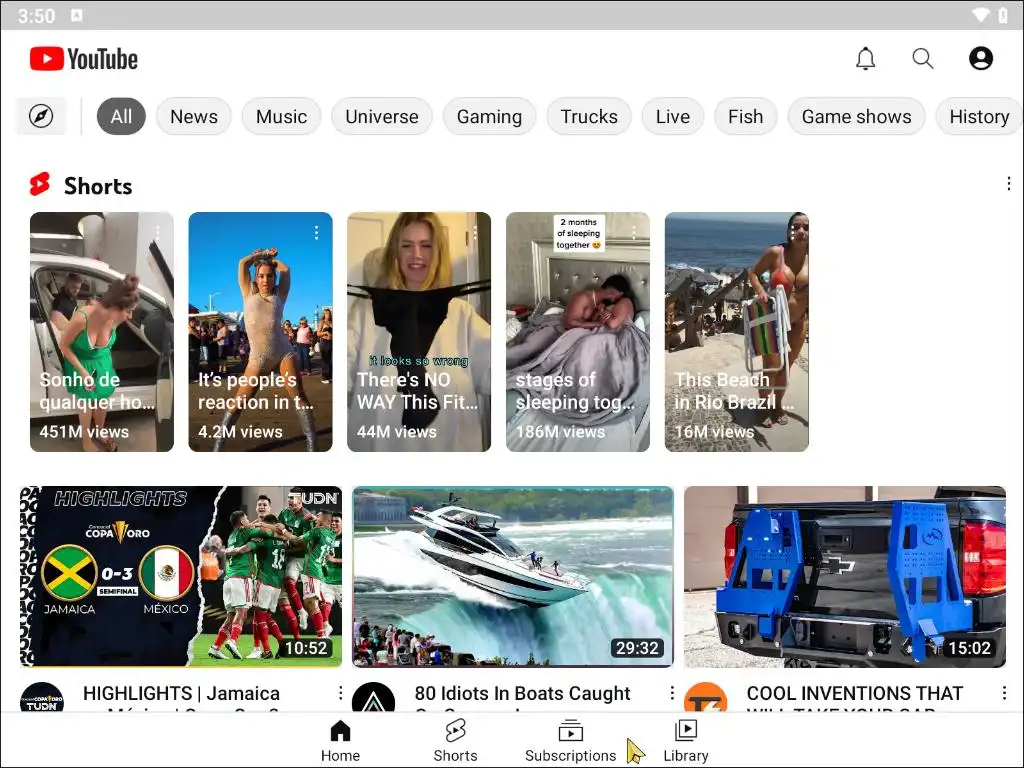This screenshot has height=768, width=1024.
Task: Click the battery status icon
Action: click(x=1003, y=14)
